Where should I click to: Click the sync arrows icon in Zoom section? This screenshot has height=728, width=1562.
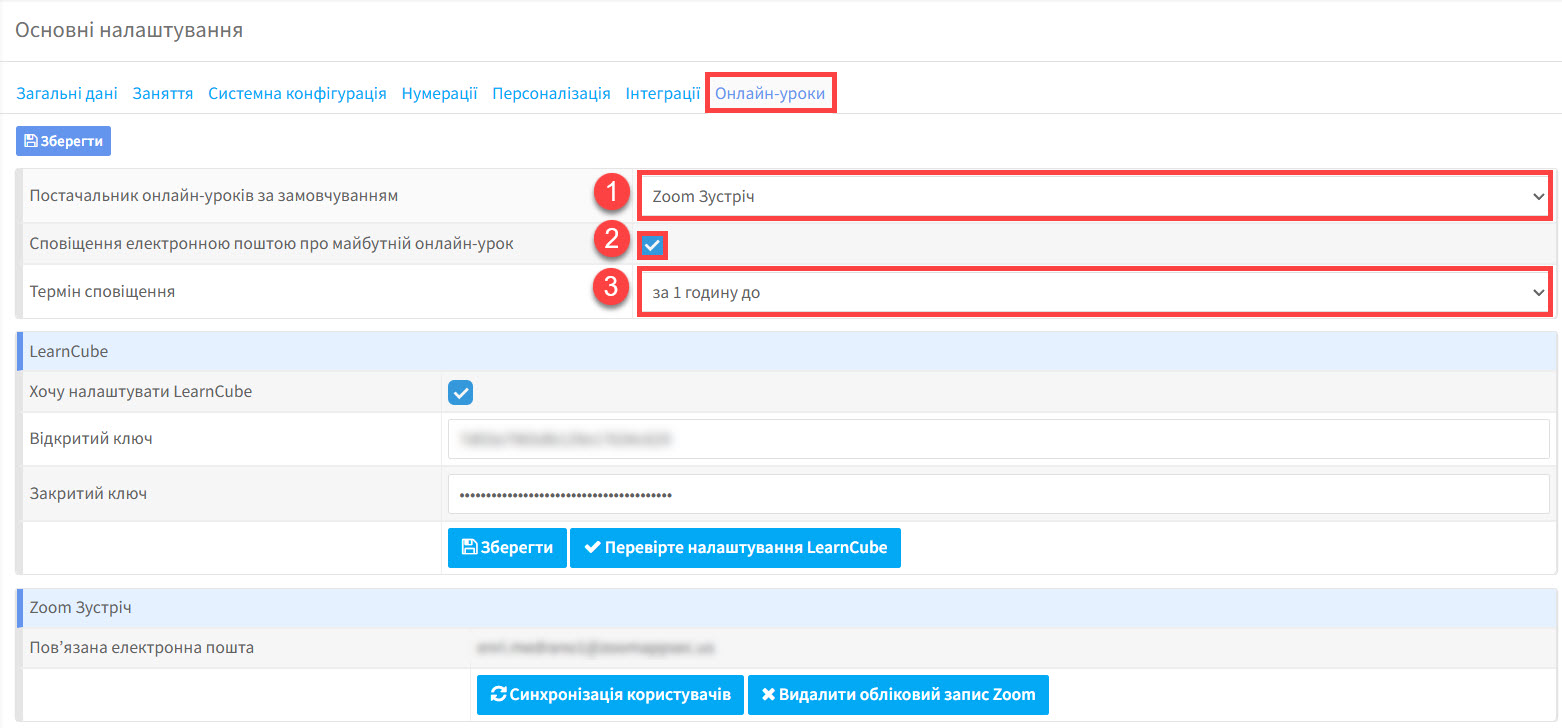click(497, 695)
